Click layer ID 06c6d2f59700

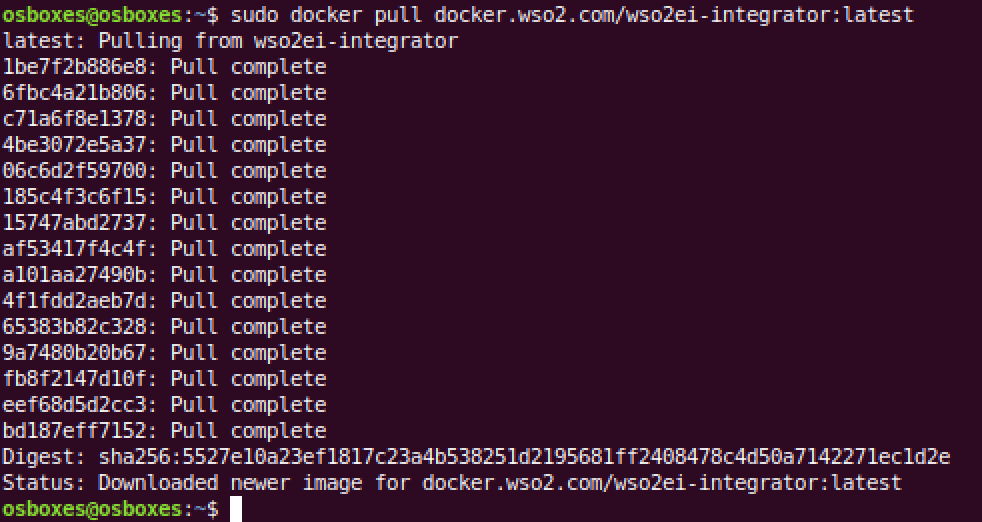click(x=80, y=171)
